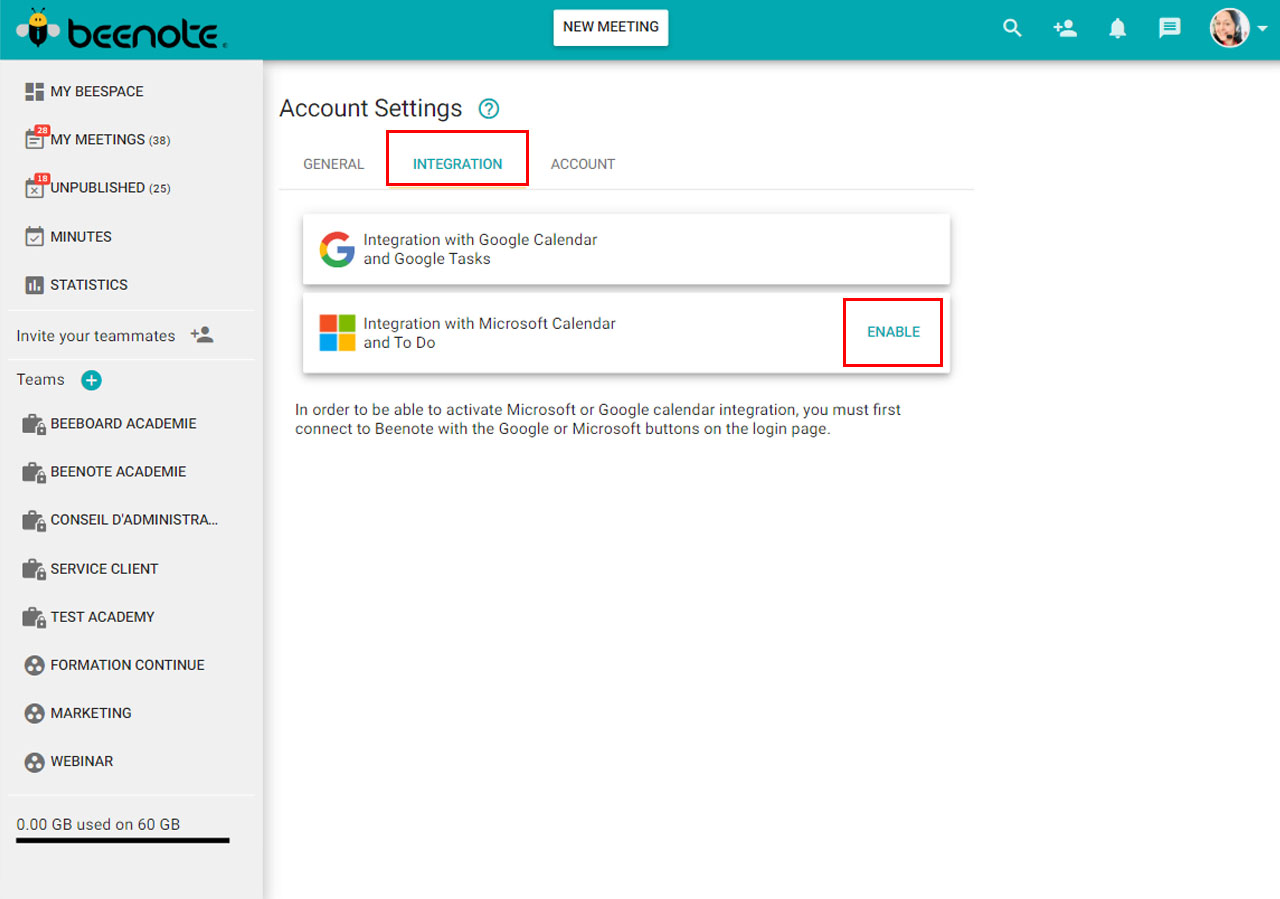Click the Conseil d'Administra briefcase icon
The height and width of the screenshot is (899, 1280).
point(34,520)
